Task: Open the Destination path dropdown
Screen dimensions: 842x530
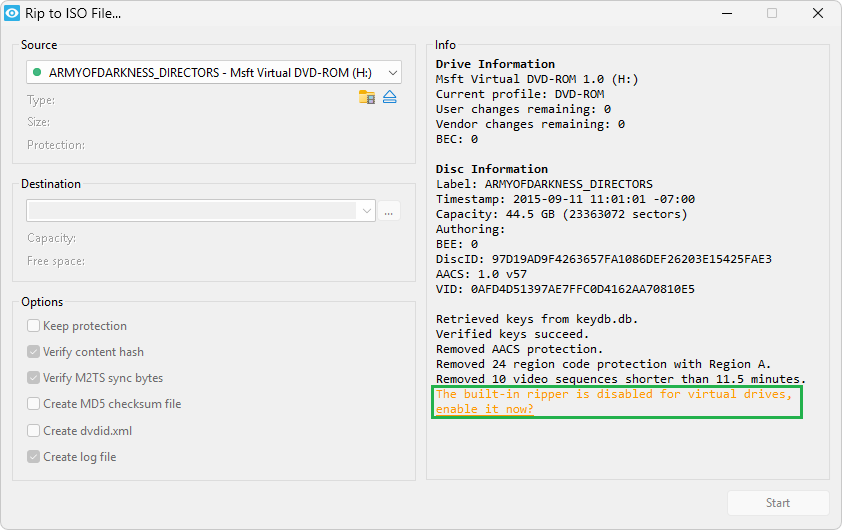Action: pos(366,211)
